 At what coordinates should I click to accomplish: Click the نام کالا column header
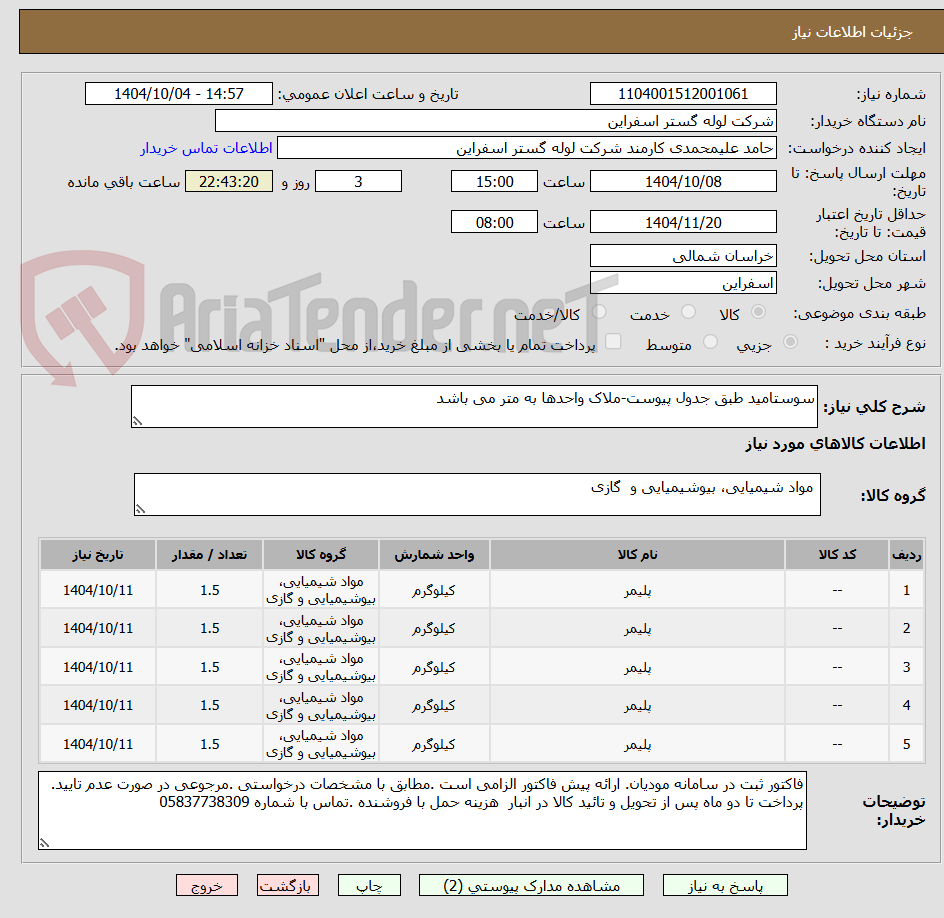[x=638, y=554]
